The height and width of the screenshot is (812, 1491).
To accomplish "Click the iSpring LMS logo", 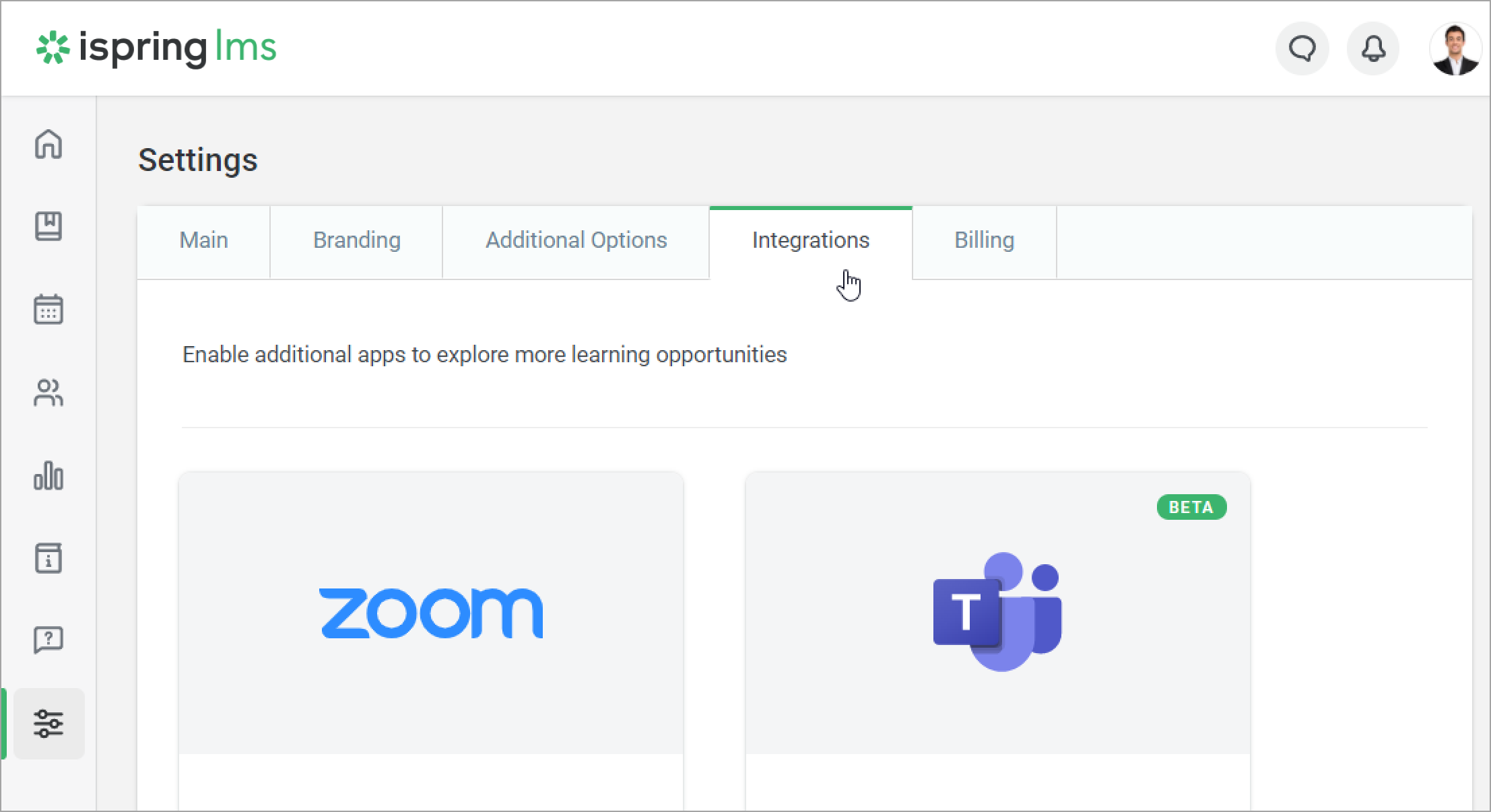I will point(156,48).
